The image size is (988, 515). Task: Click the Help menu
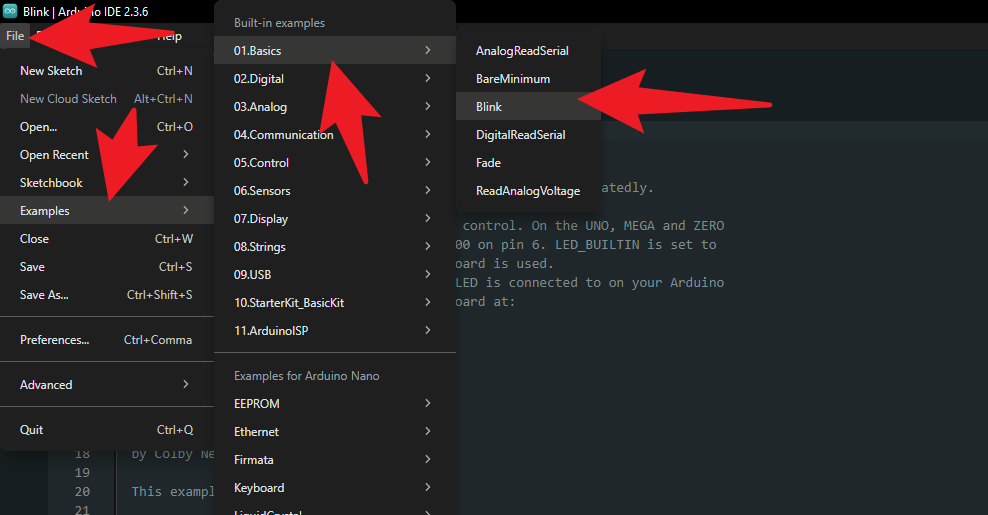(x=169, y=36)
